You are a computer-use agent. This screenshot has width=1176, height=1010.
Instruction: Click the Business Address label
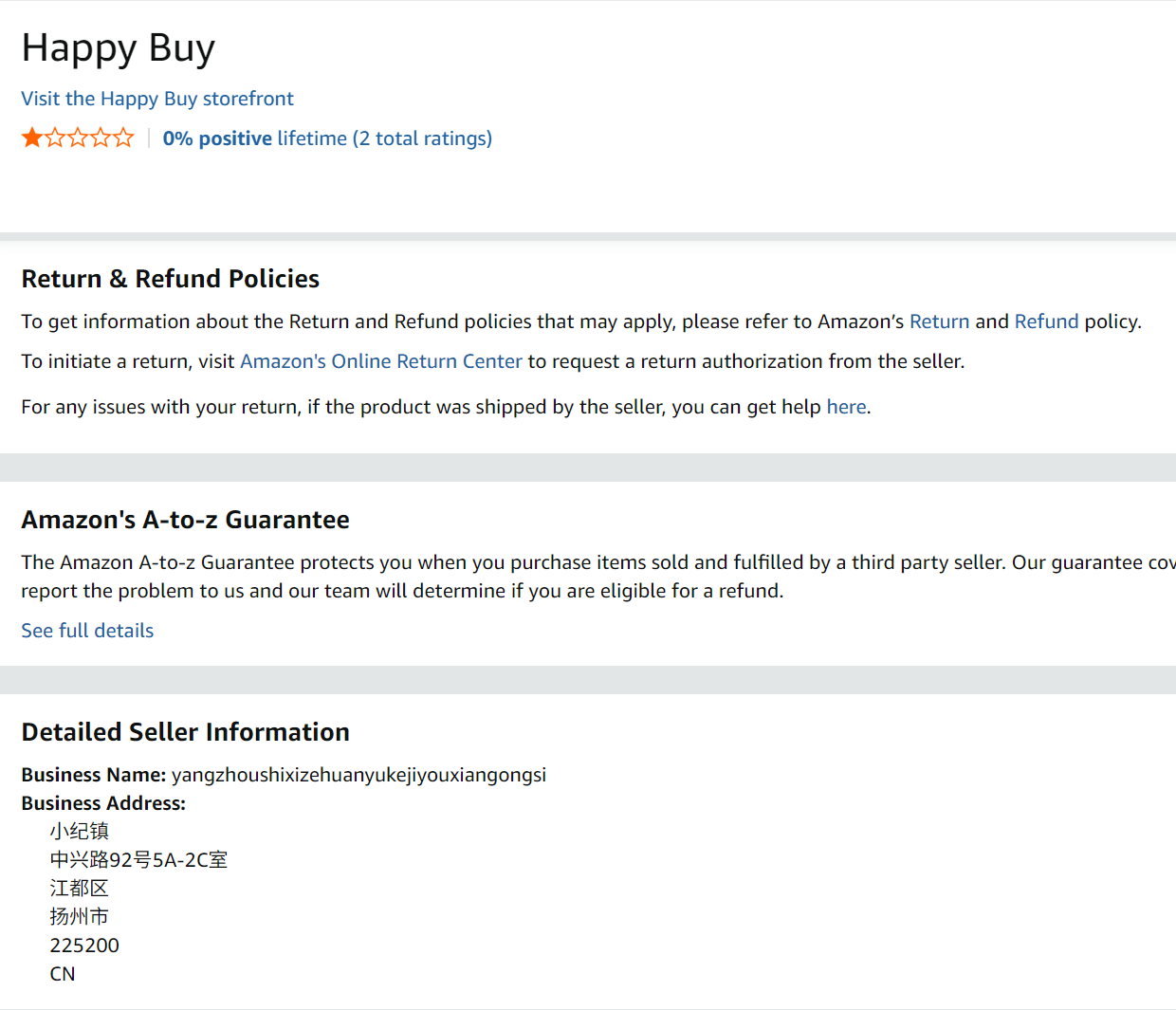pos(103,803)
